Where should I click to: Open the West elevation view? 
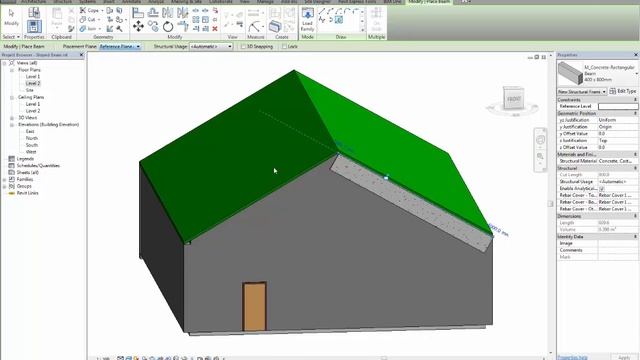click(x=31, y=152)
